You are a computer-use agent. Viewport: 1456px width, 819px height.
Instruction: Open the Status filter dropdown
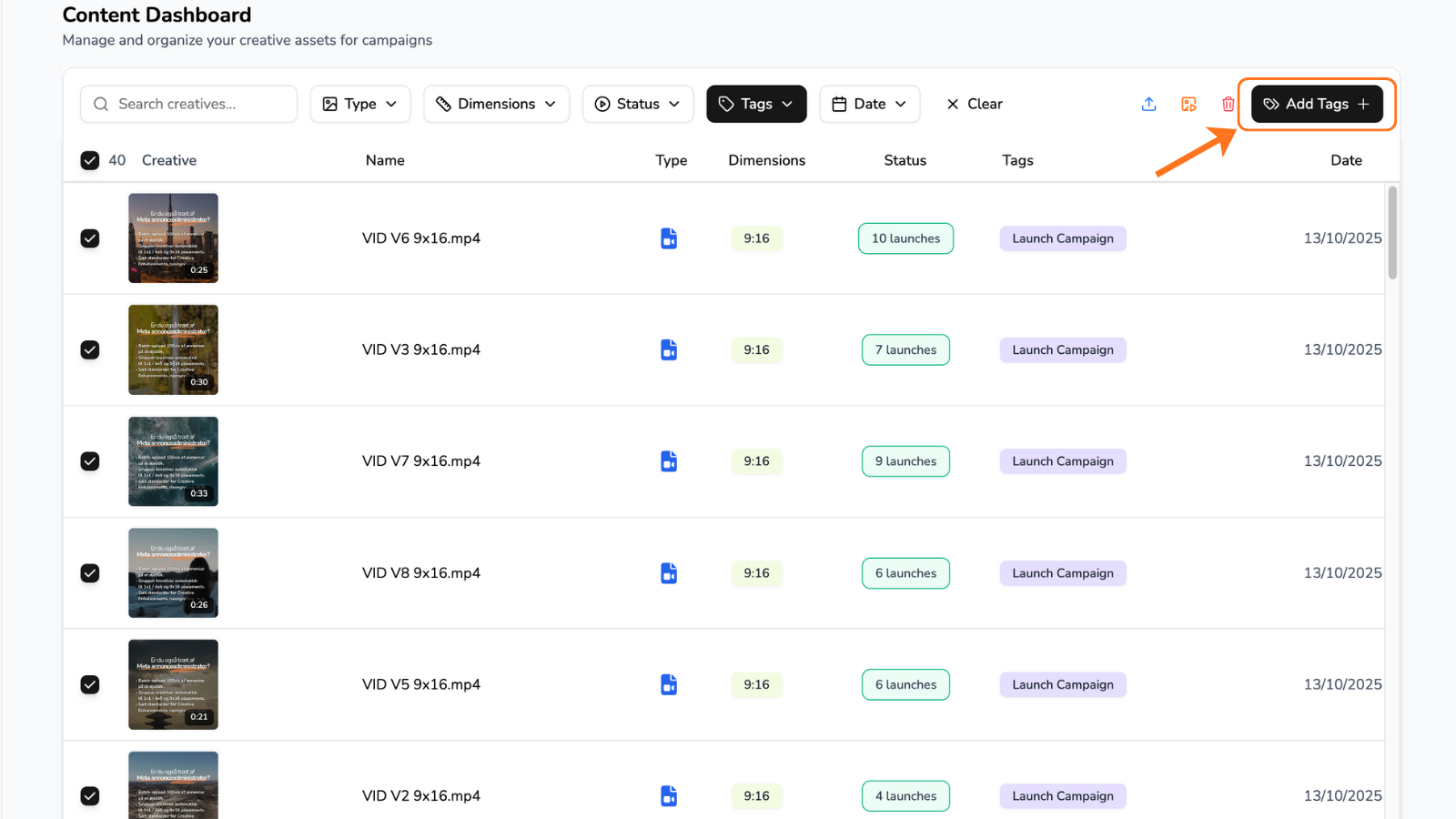tap(638, 104)
